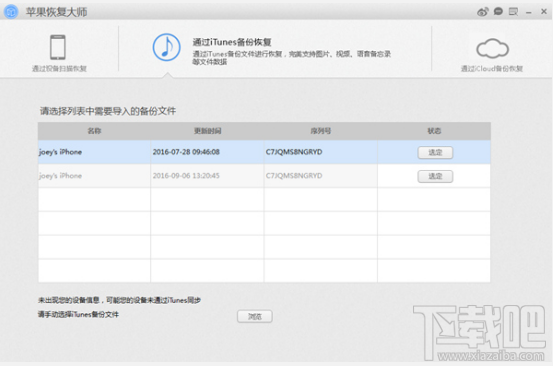Select the date 2016-07-28 09:46:08
Viewport: 553px width, 366px height.
[x=186, y=152]
